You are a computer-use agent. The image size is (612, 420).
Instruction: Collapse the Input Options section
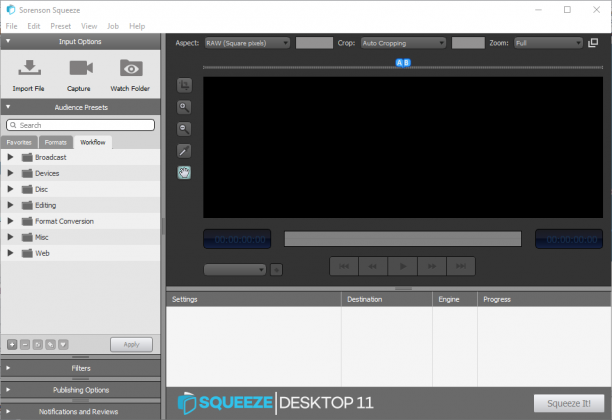(8, 41)
